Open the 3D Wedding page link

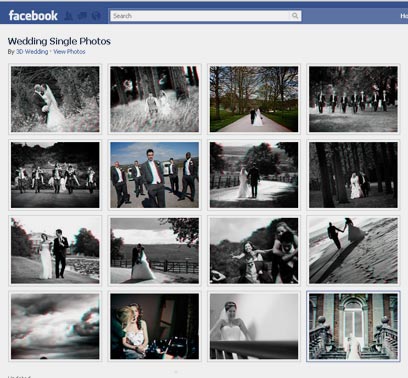coord(32,52)
